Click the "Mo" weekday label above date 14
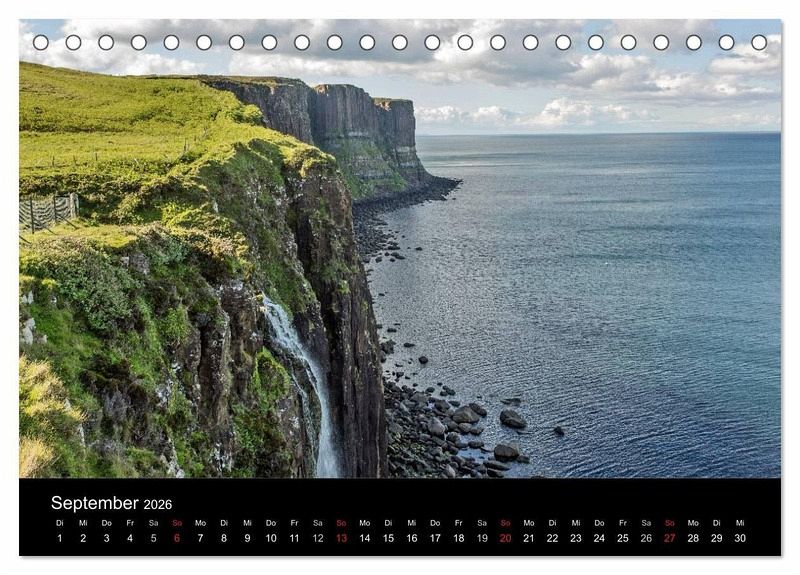The image size is (800, 575). click(365, 523)
